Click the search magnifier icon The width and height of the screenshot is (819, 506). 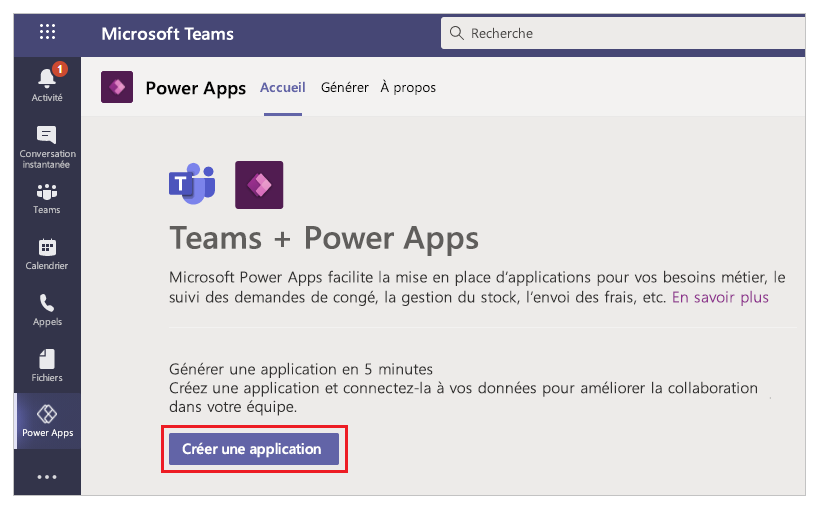pos(457,33)
